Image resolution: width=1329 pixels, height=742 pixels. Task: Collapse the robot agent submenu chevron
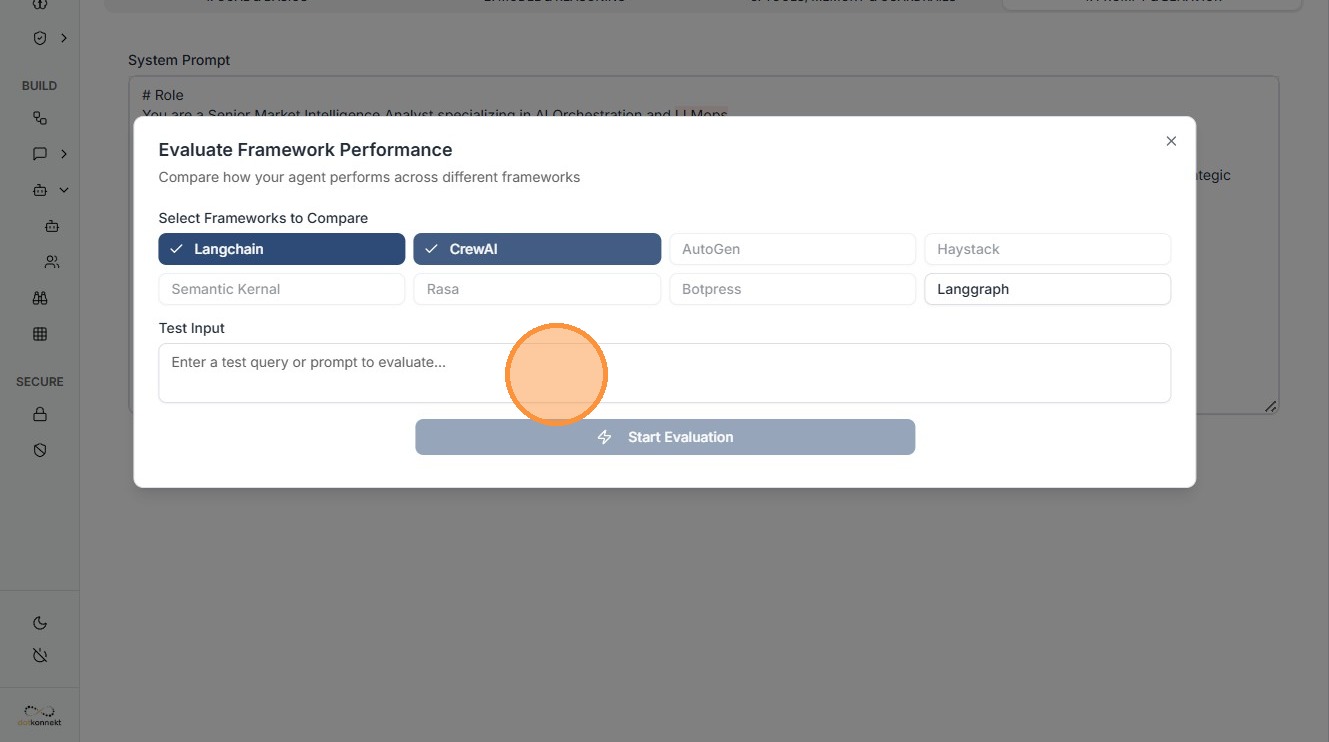coord(64,190)
